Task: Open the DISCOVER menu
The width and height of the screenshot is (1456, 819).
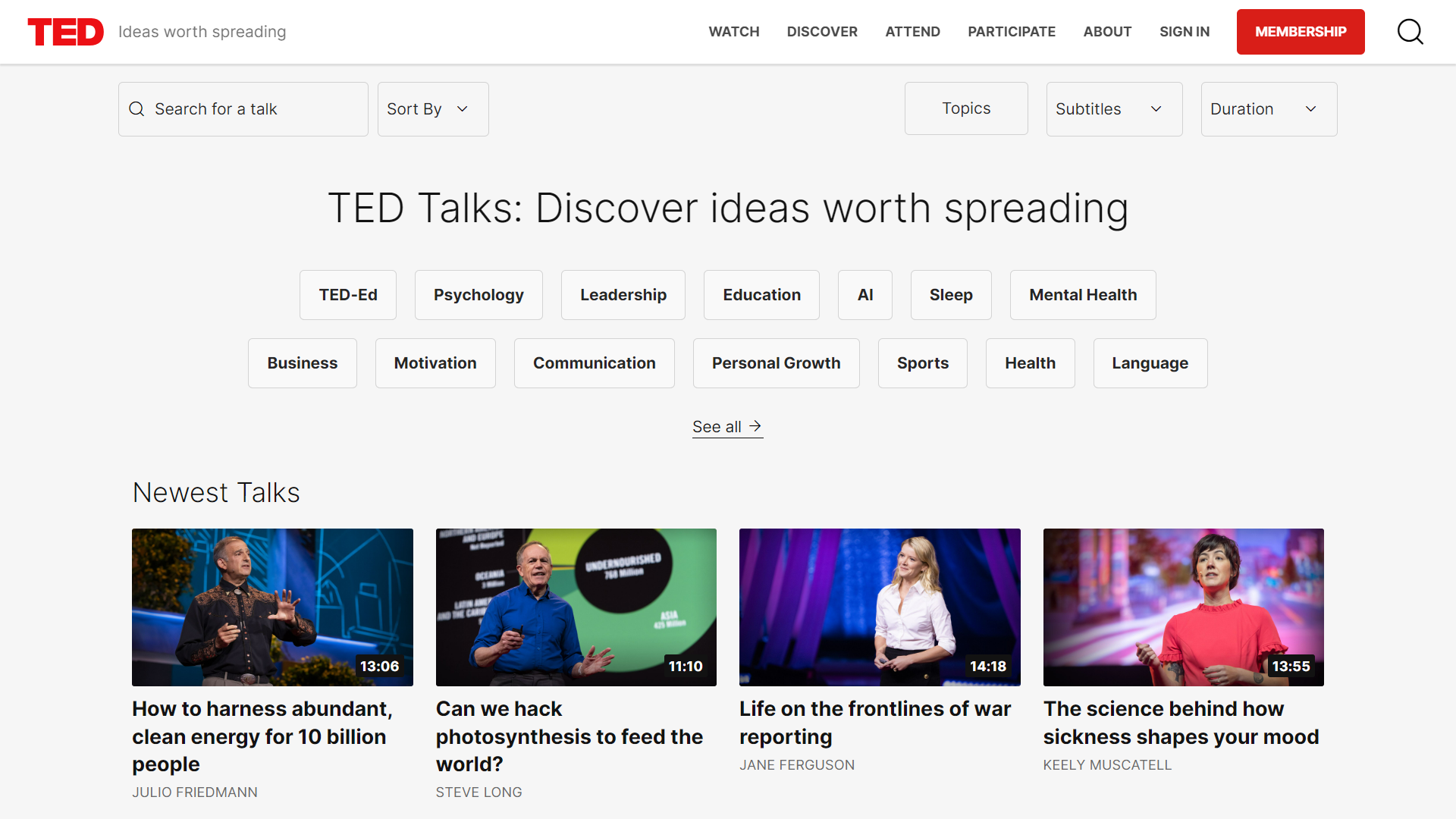Action: (x=822, y=32)
